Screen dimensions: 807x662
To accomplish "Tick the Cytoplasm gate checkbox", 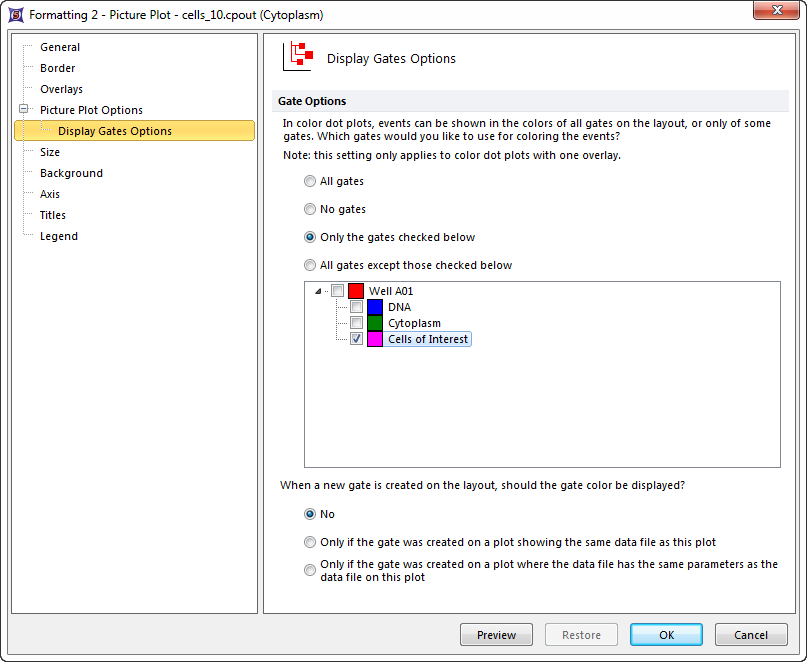I will (x=356, y=323).
